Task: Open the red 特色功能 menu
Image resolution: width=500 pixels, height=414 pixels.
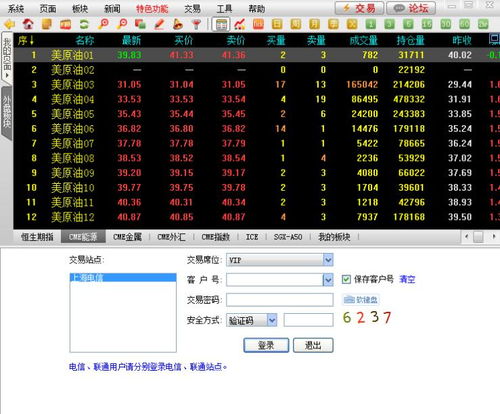Action: [152, 9]
